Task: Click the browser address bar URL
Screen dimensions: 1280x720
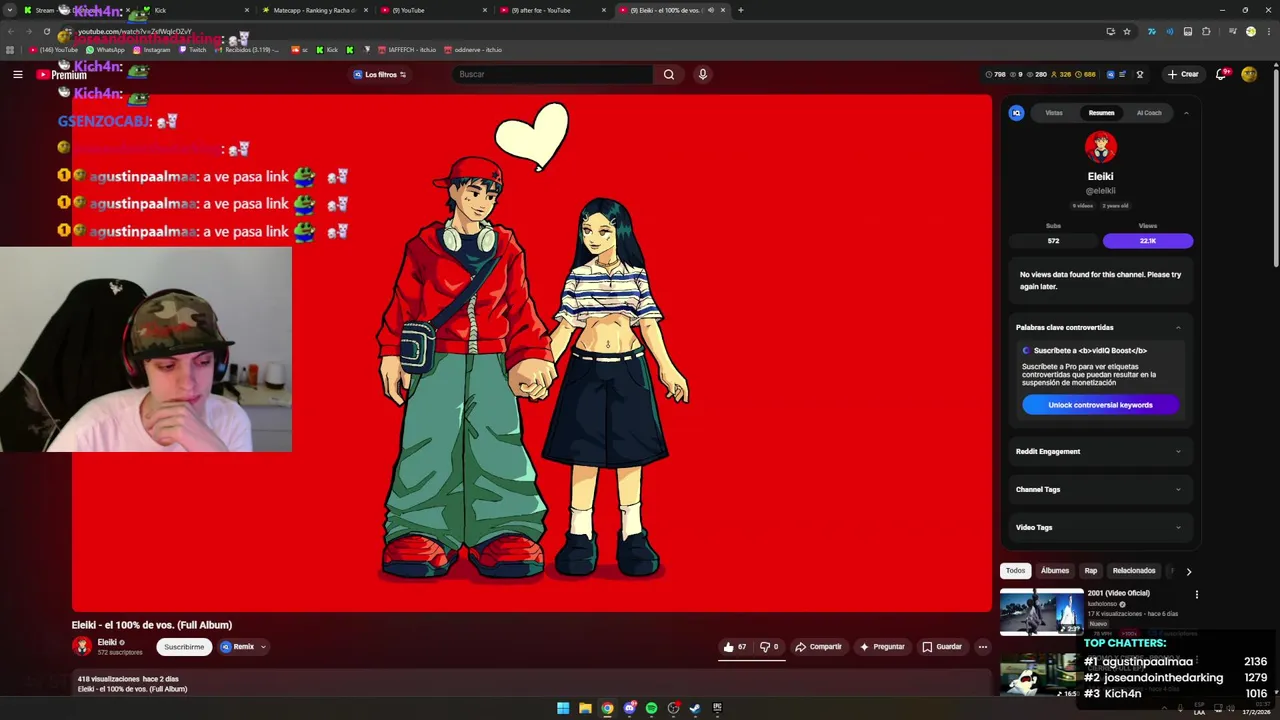Action: [135, 31]
